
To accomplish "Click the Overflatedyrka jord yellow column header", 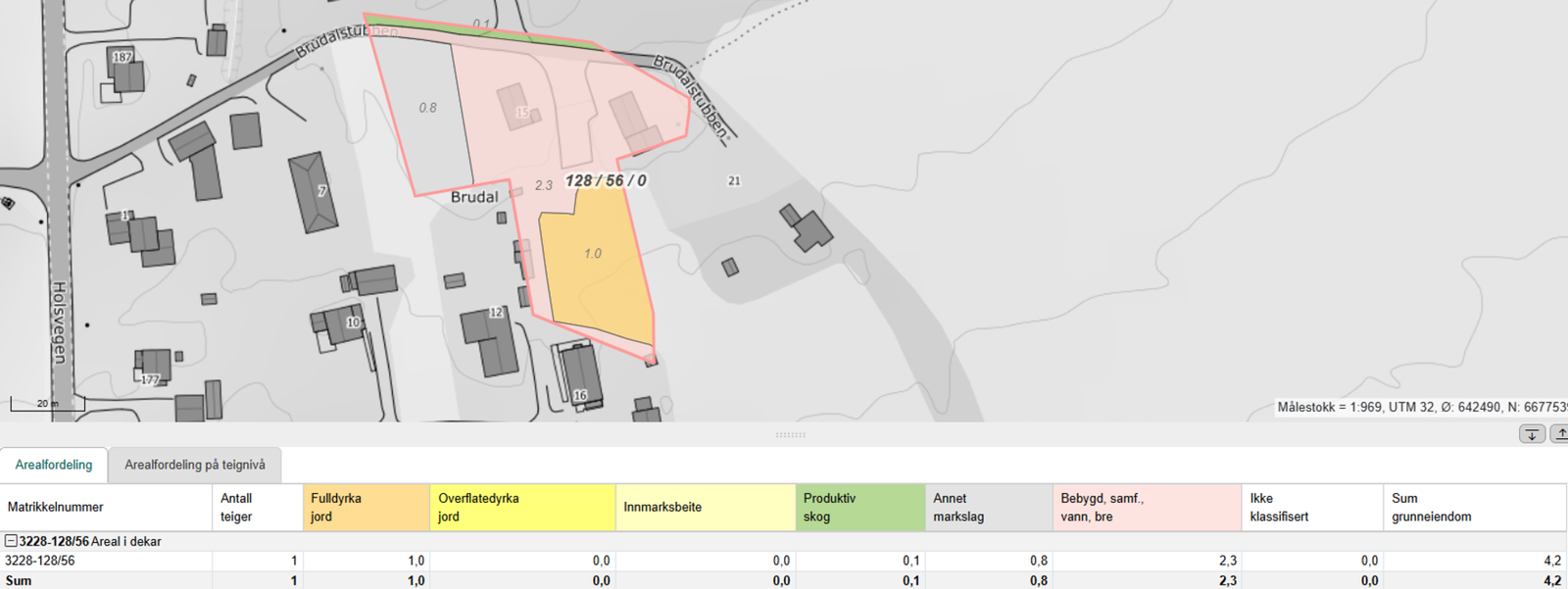I will coord(521,507).
